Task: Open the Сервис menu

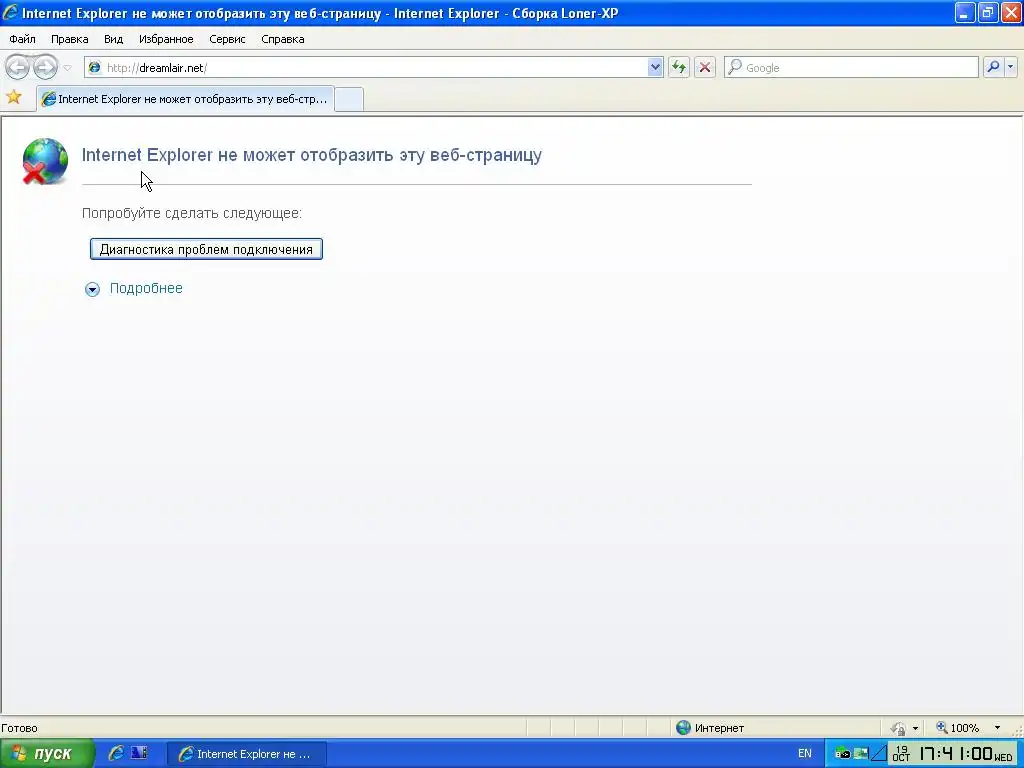Action: point(227,39)
